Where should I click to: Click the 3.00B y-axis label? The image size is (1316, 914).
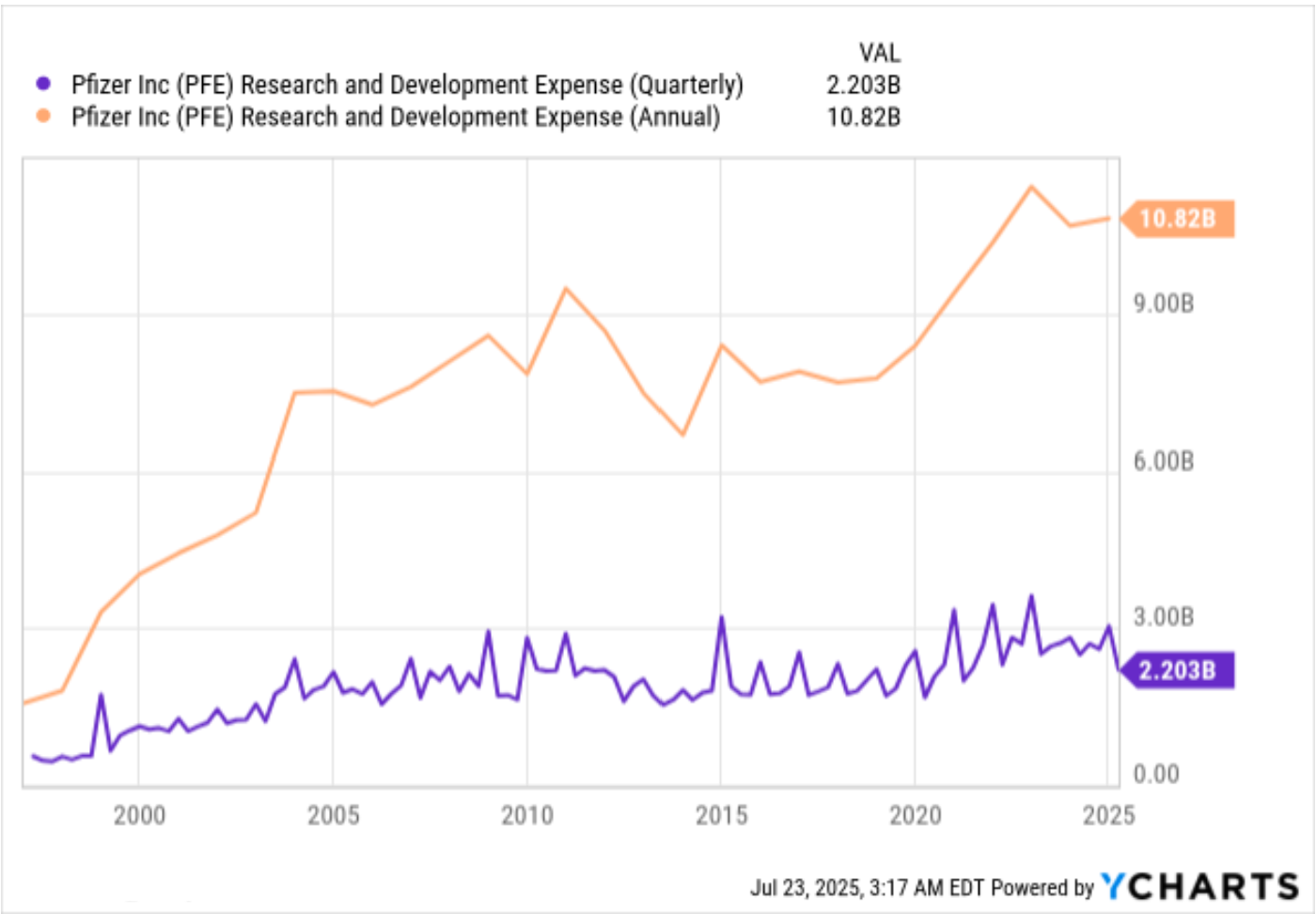coord(1164,617)
